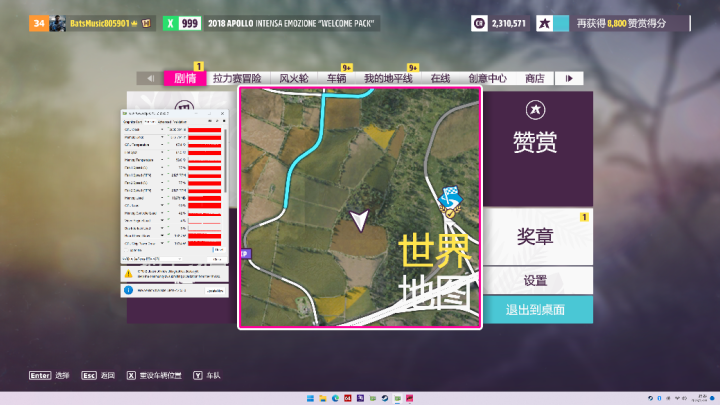Click the blue info icon below GPU-Z

[x=128, y=290]
